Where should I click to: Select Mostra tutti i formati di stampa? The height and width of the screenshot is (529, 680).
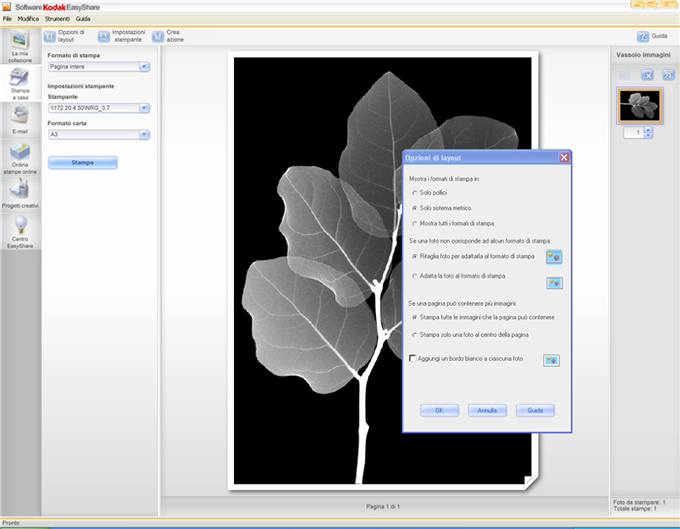(415, 224)
